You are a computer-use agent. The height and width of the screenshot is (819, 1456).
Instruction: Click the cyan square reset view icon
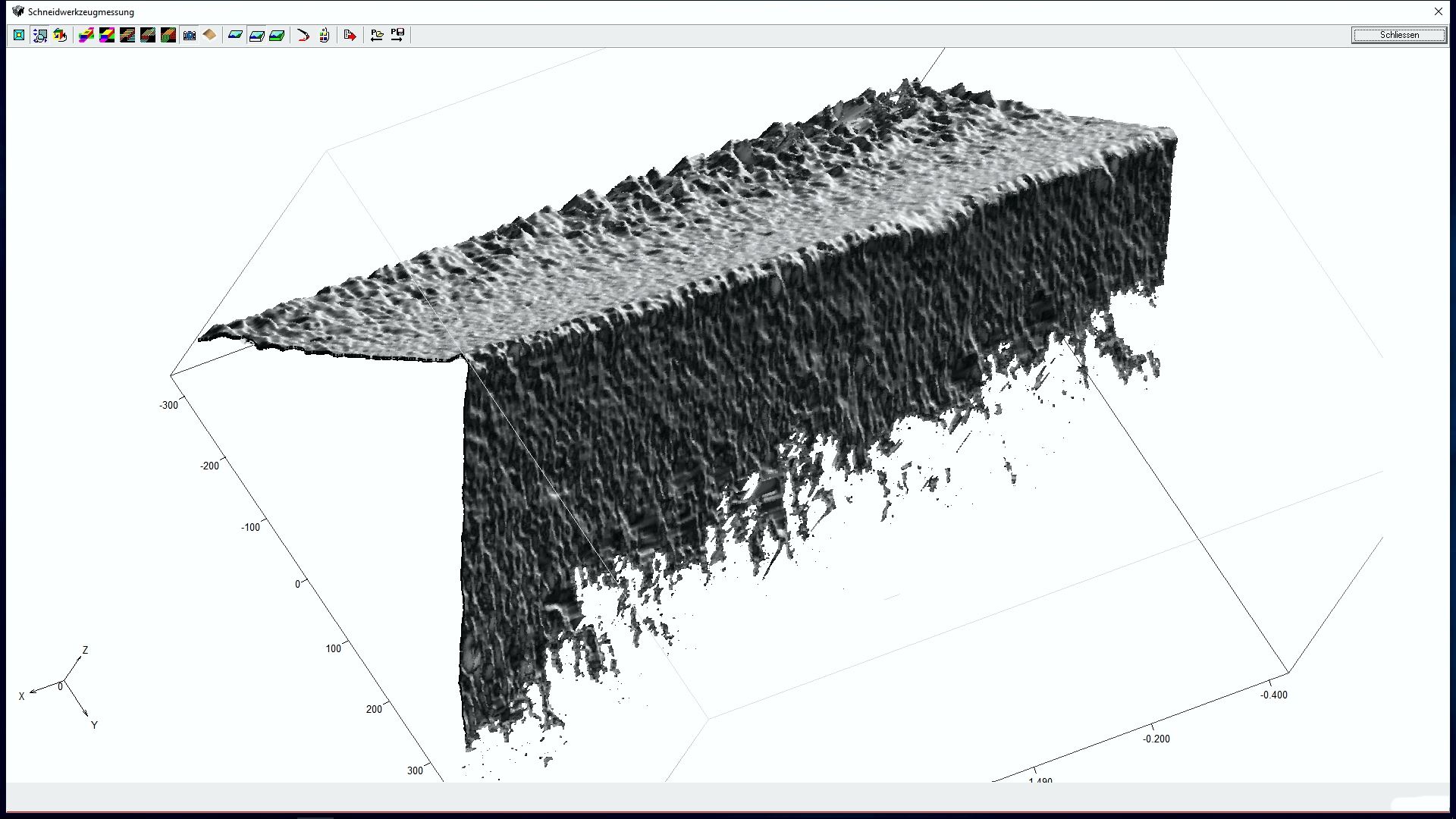19,35
